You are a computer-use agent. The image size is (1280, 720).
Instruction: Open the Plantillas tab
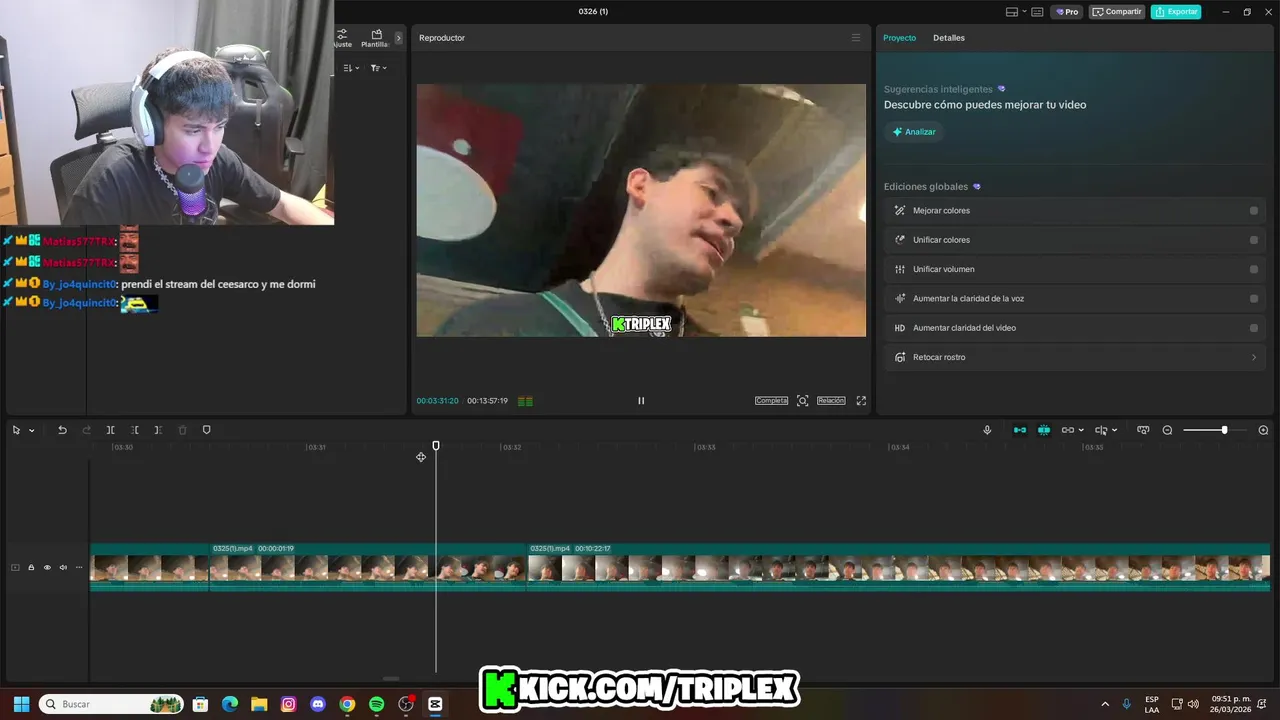(376, 38)
